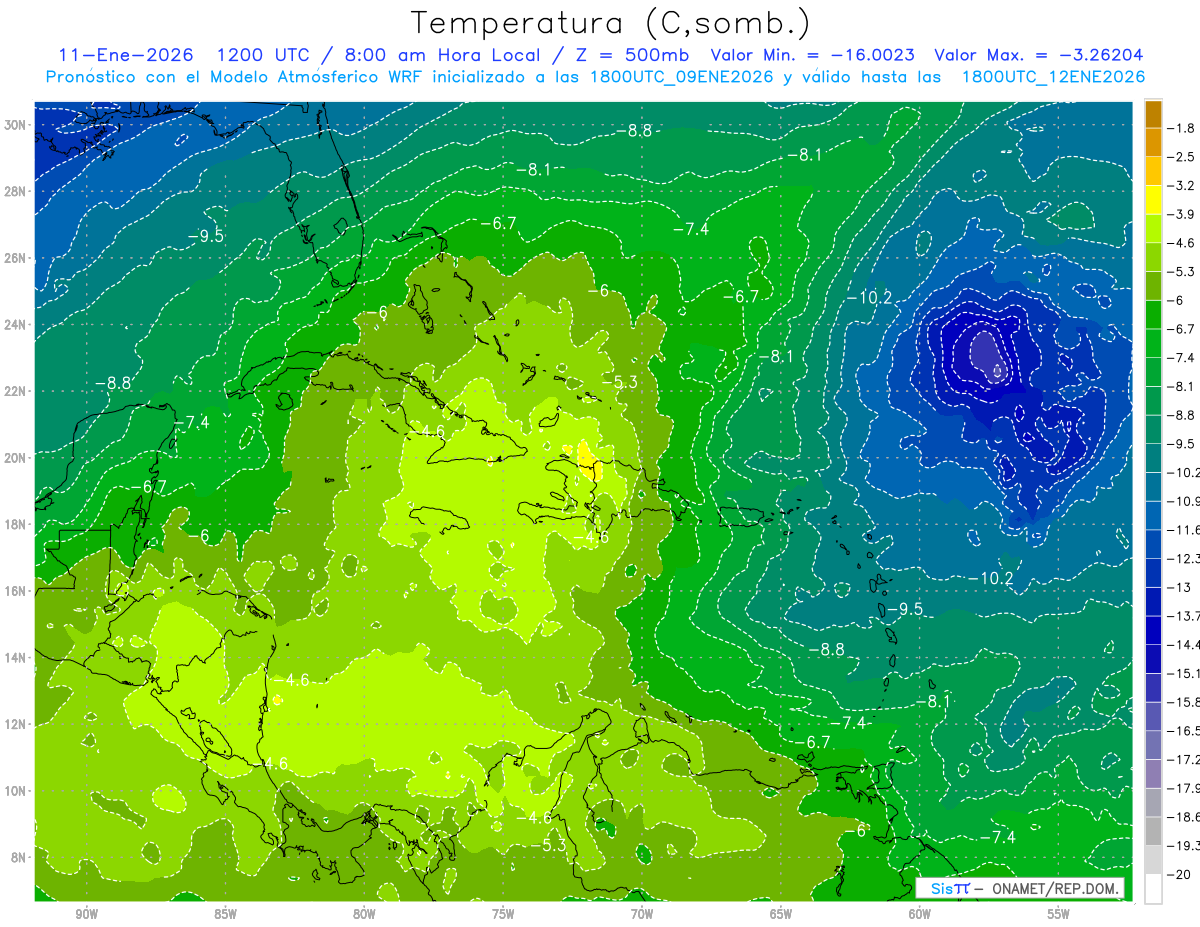Click the "Z = 500mb" level text

click(x=631, y=55)
